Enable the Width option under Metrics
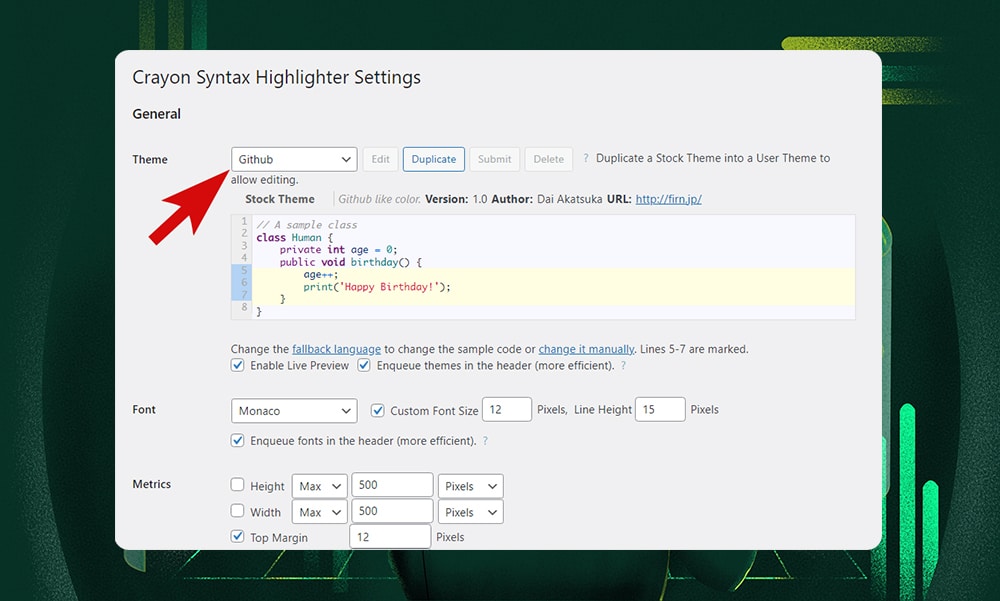The image size is (1000, 601). coord(237,511)
